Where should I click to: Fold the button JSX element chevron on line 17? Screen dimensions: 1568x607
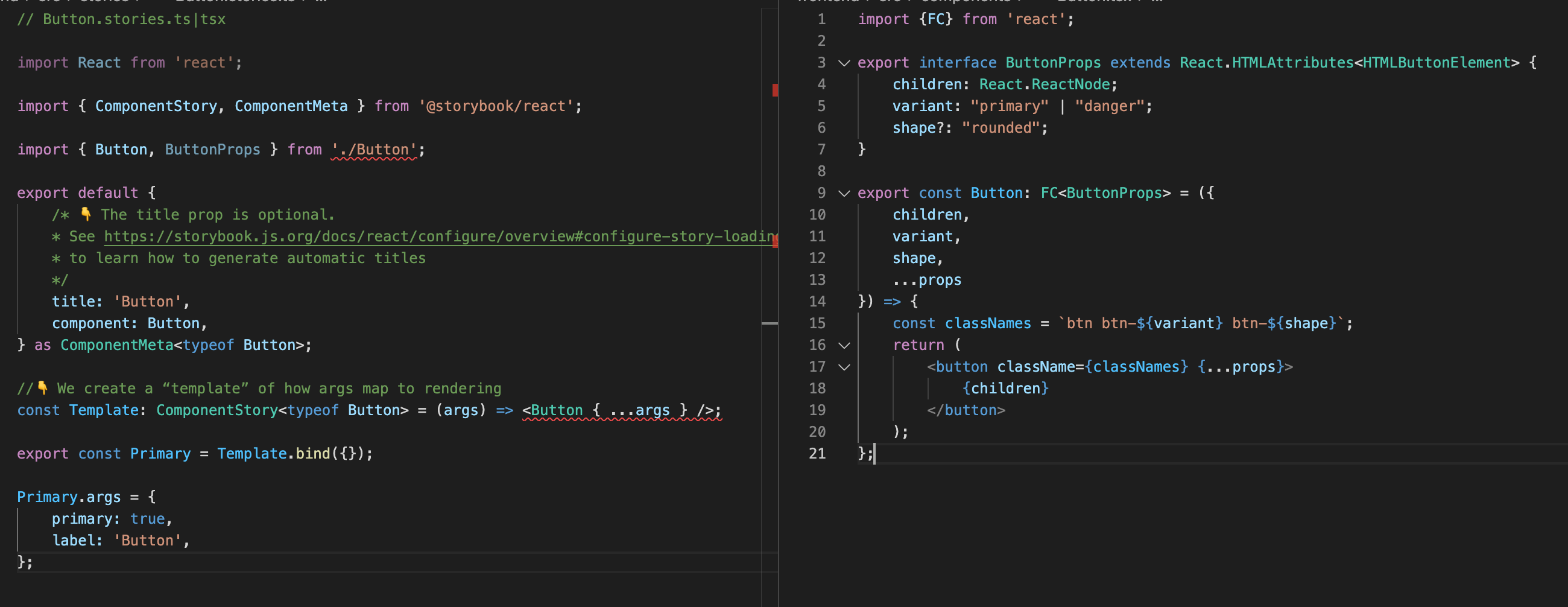pos(844,367)
